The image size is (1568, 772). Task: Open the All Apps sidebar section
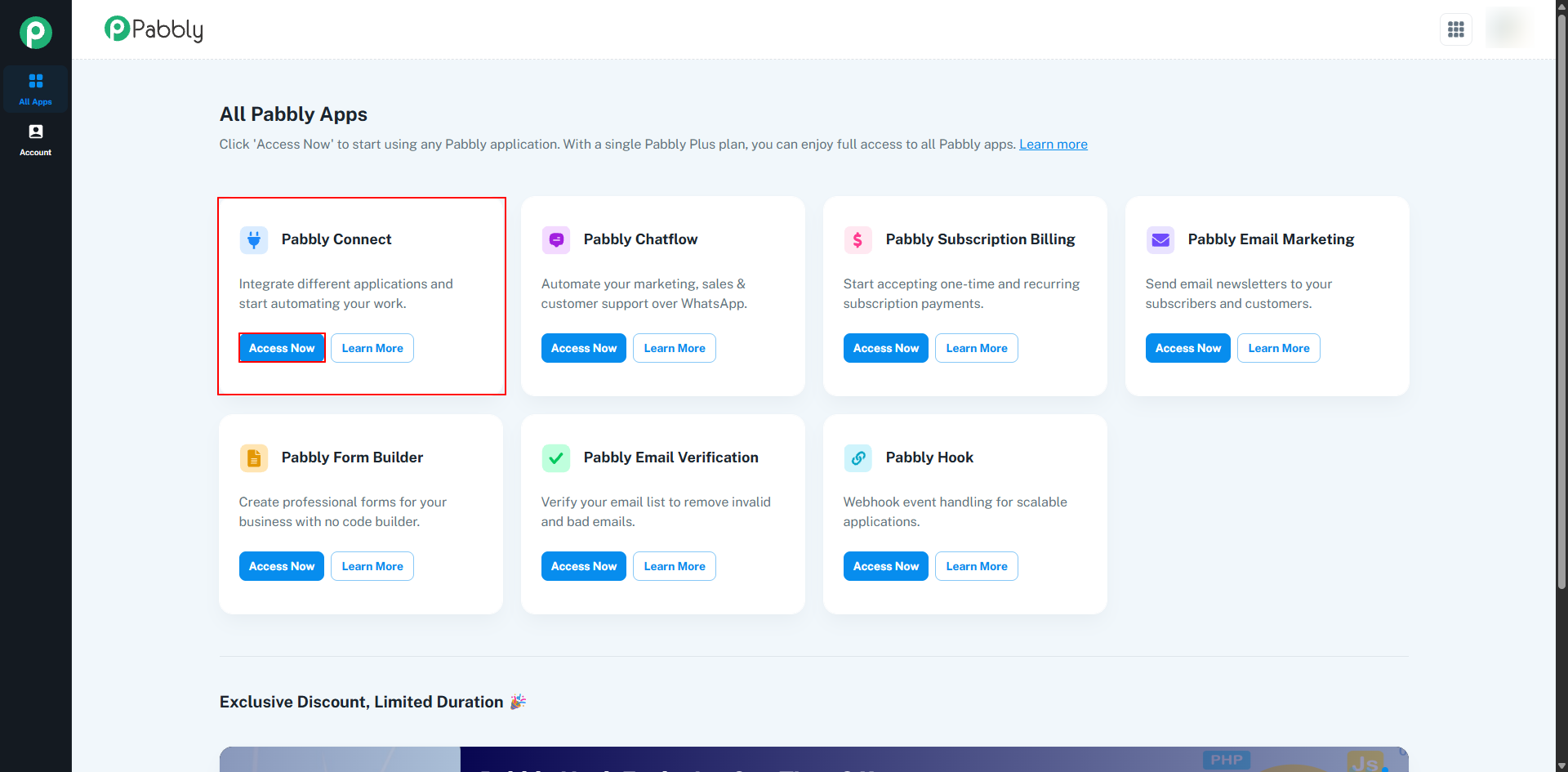[36, 89]
